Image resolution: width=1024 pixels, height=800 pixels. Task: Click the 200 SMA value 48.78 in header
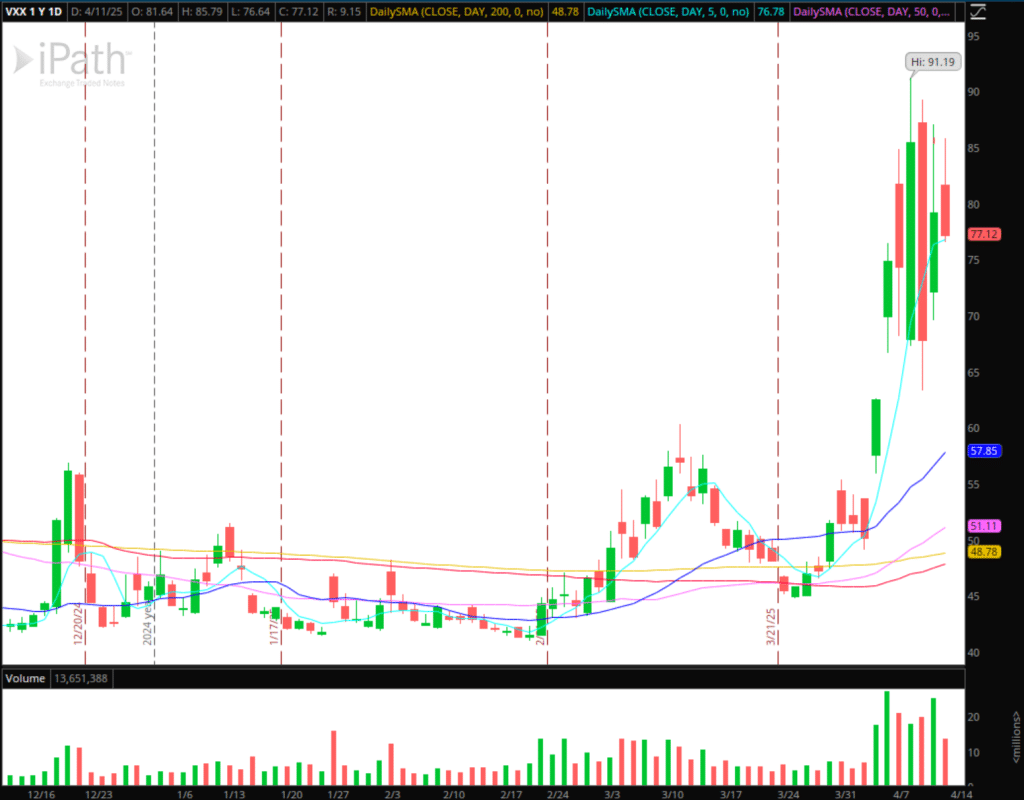point(565,12)
